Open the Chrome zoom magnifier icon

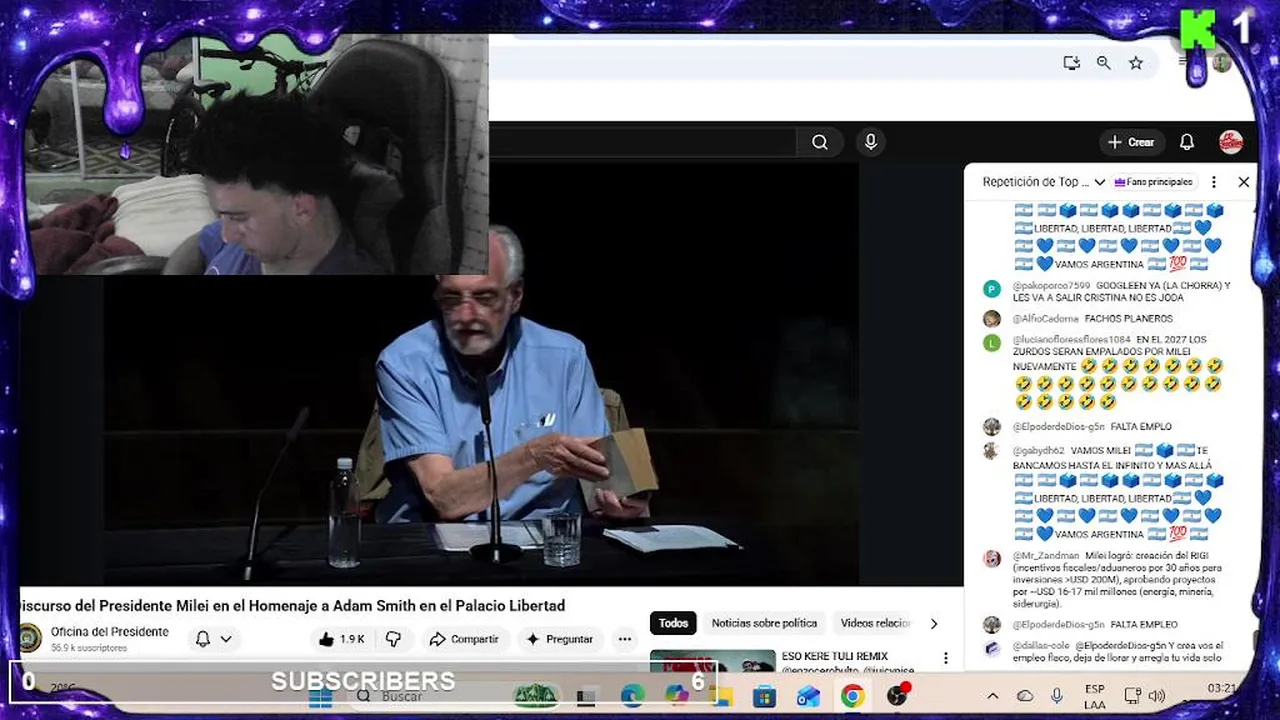click(1104, 63)
